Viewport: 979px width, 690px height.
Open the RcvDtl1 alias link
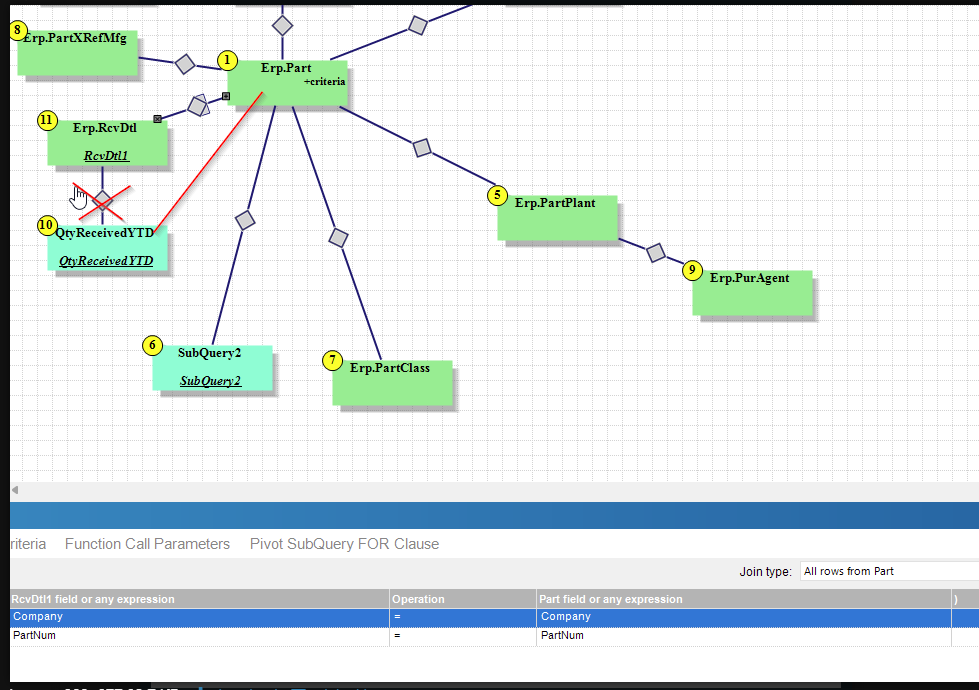click(106, 155)
